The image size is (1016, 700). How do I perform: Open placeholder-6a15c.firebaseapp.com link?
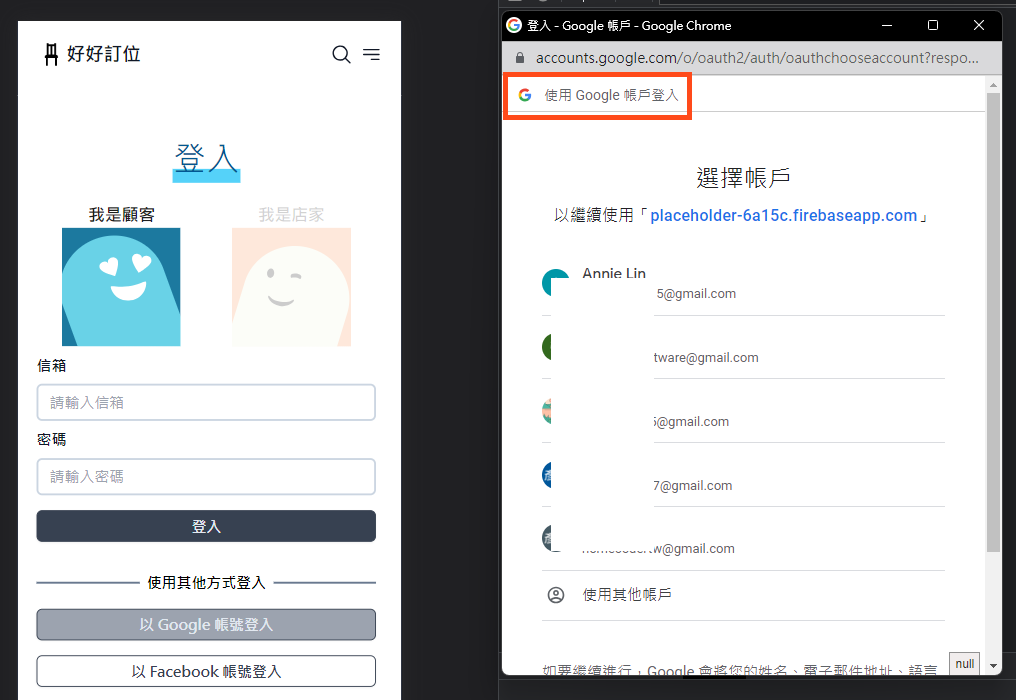tap(783, 215)
